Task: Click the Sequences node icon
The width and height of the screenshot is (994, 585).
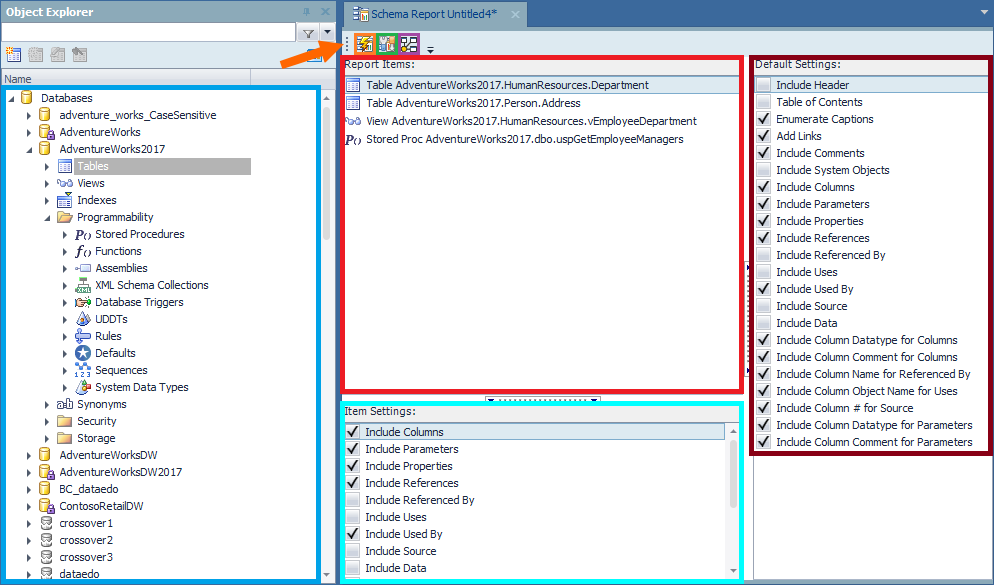Action: 83,370
